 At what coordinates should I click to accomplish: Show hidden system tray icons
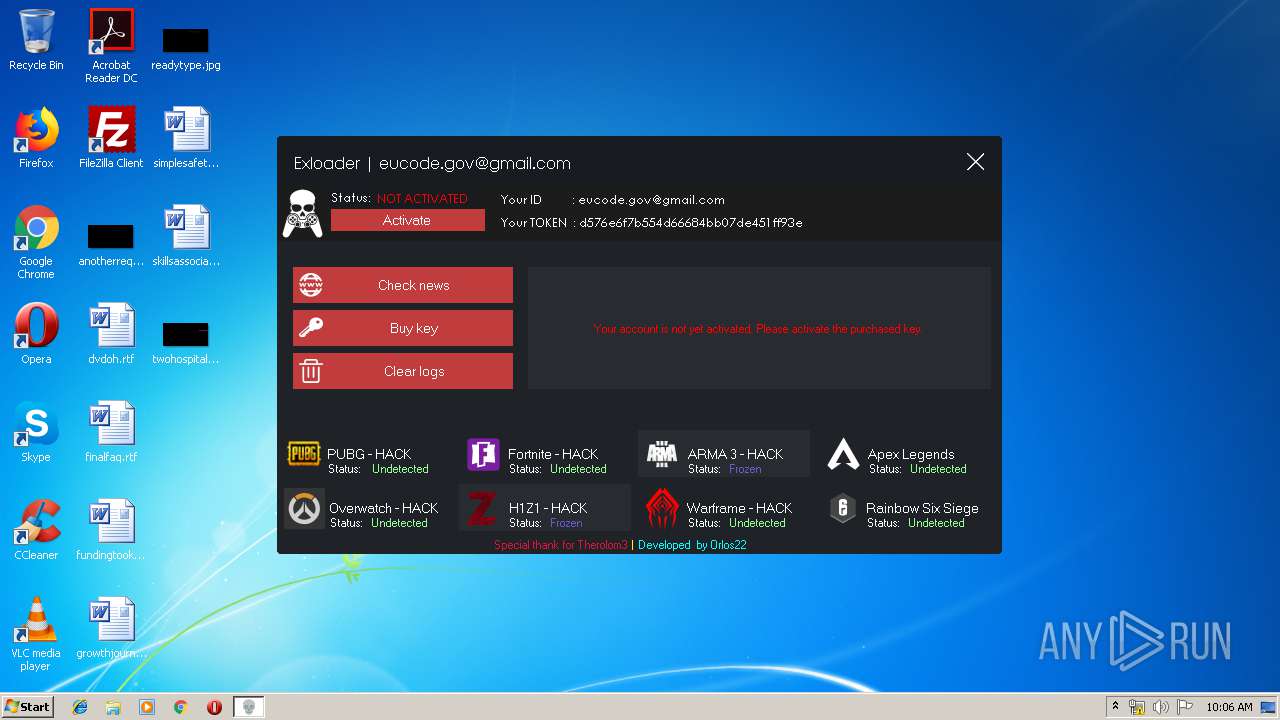pyautogui.click(x=1115, y=707)
